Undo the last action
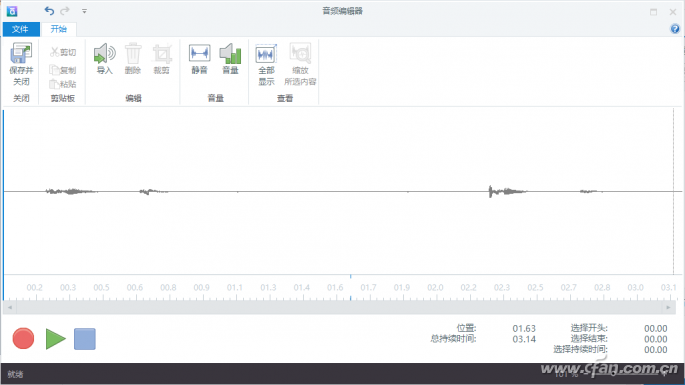The image size is (685, 385). coord(49,11)
